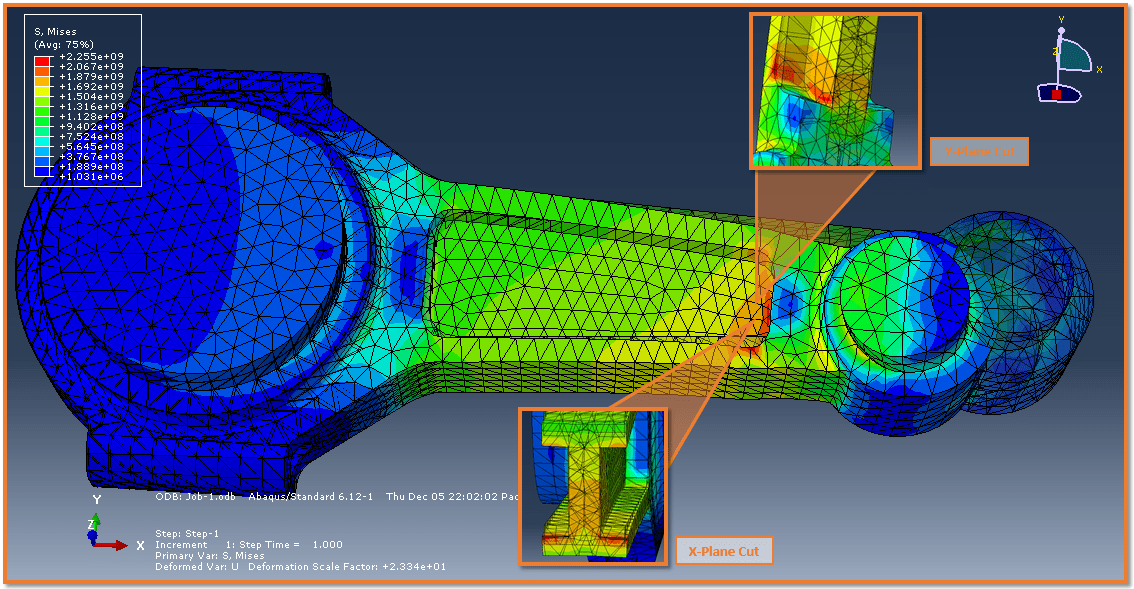The image size is (1134, 589).
Task: Click the legend value +3.767e+08
Action: (91, 156)
